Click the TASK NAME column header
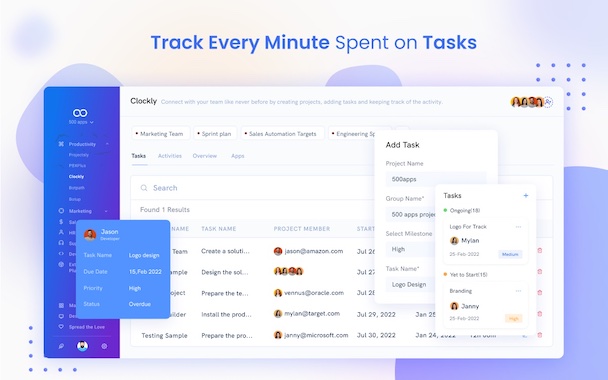The width and height of the screenshot is (608, 380). click(218, 229)
